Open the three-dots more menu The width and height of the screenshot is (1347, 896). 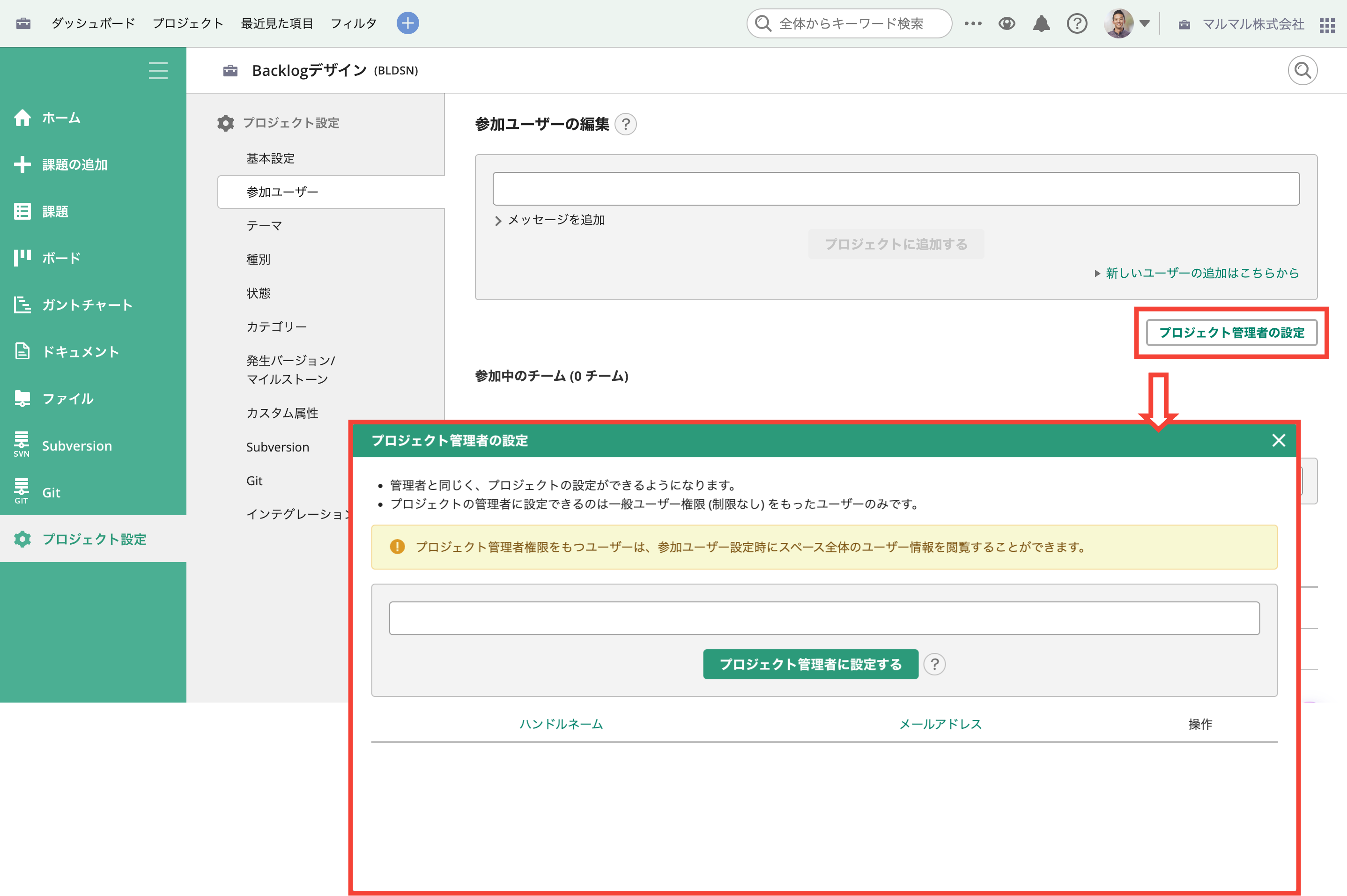click(973, 23)
